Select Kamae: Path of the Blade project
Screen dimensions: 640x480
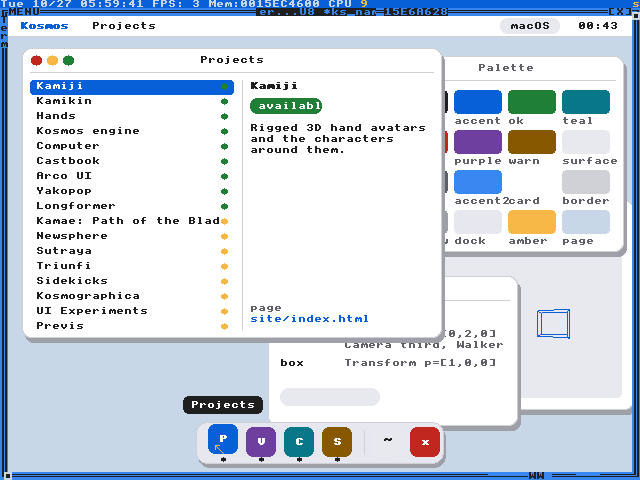[x=132, y=221]
